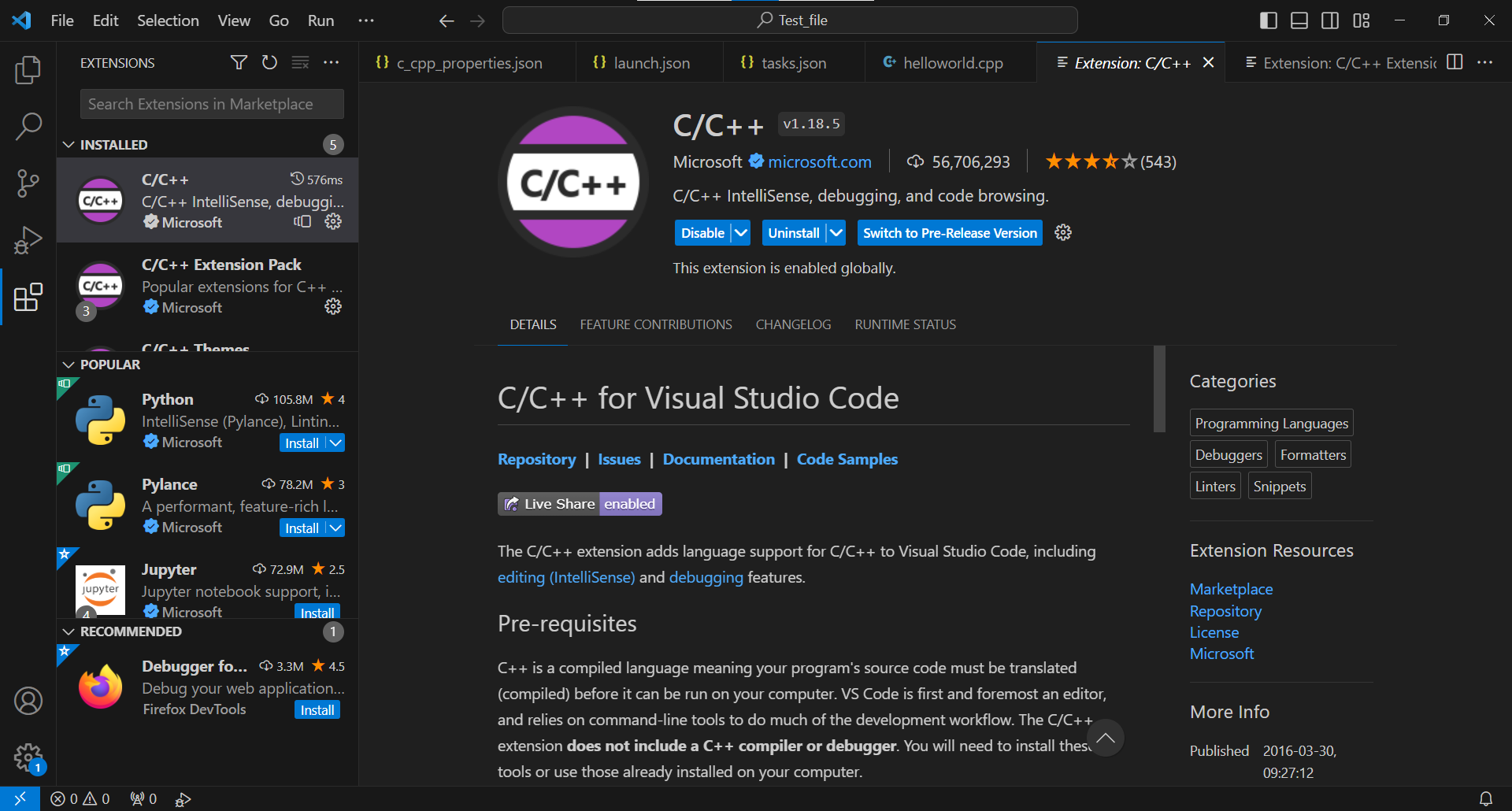
Task: Open the Run and Debug view
Action: point(28,239)
